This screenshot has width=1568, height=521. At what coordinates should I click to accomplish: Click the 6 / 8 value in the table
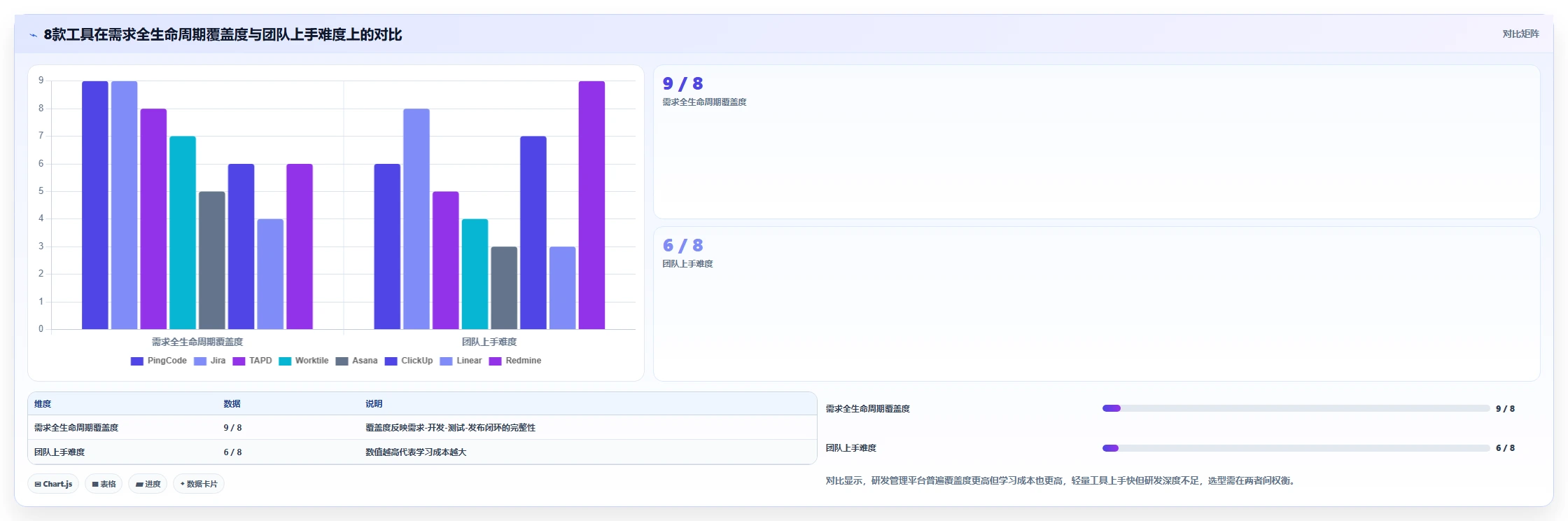click(x=232, y=452)
